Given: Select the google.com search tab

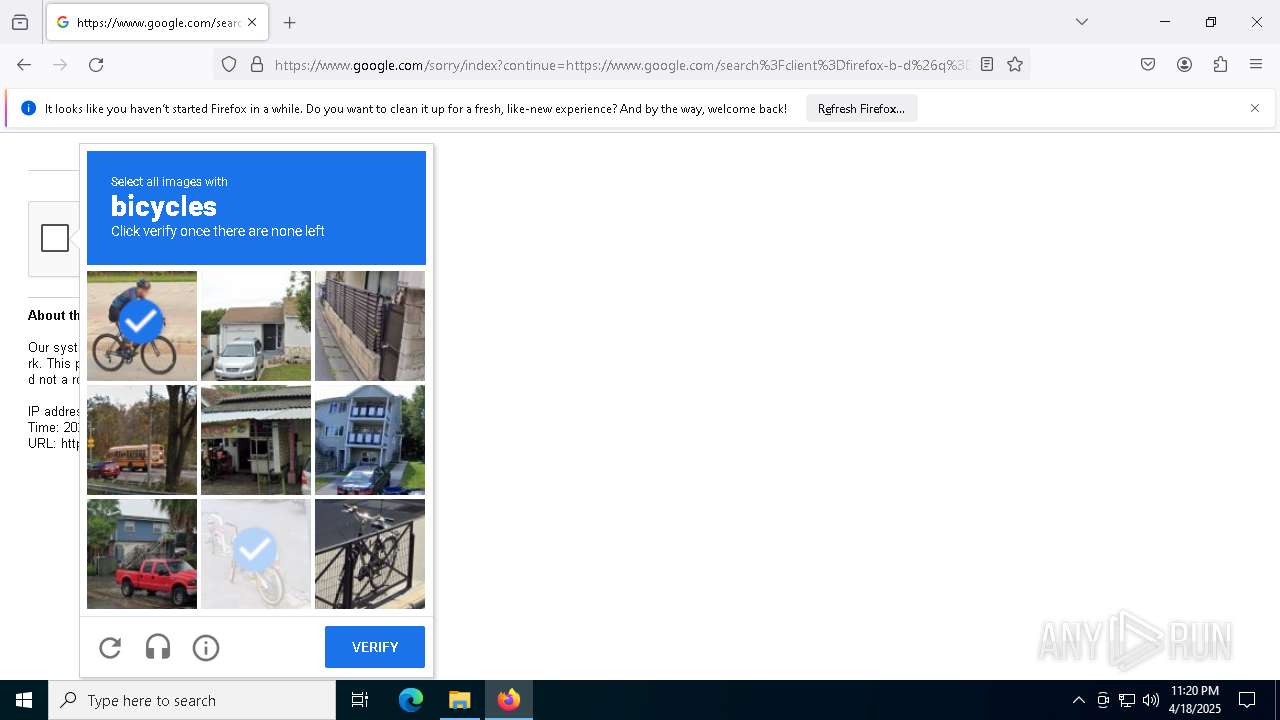Looking at the screenshot, I should pos(156,22).
